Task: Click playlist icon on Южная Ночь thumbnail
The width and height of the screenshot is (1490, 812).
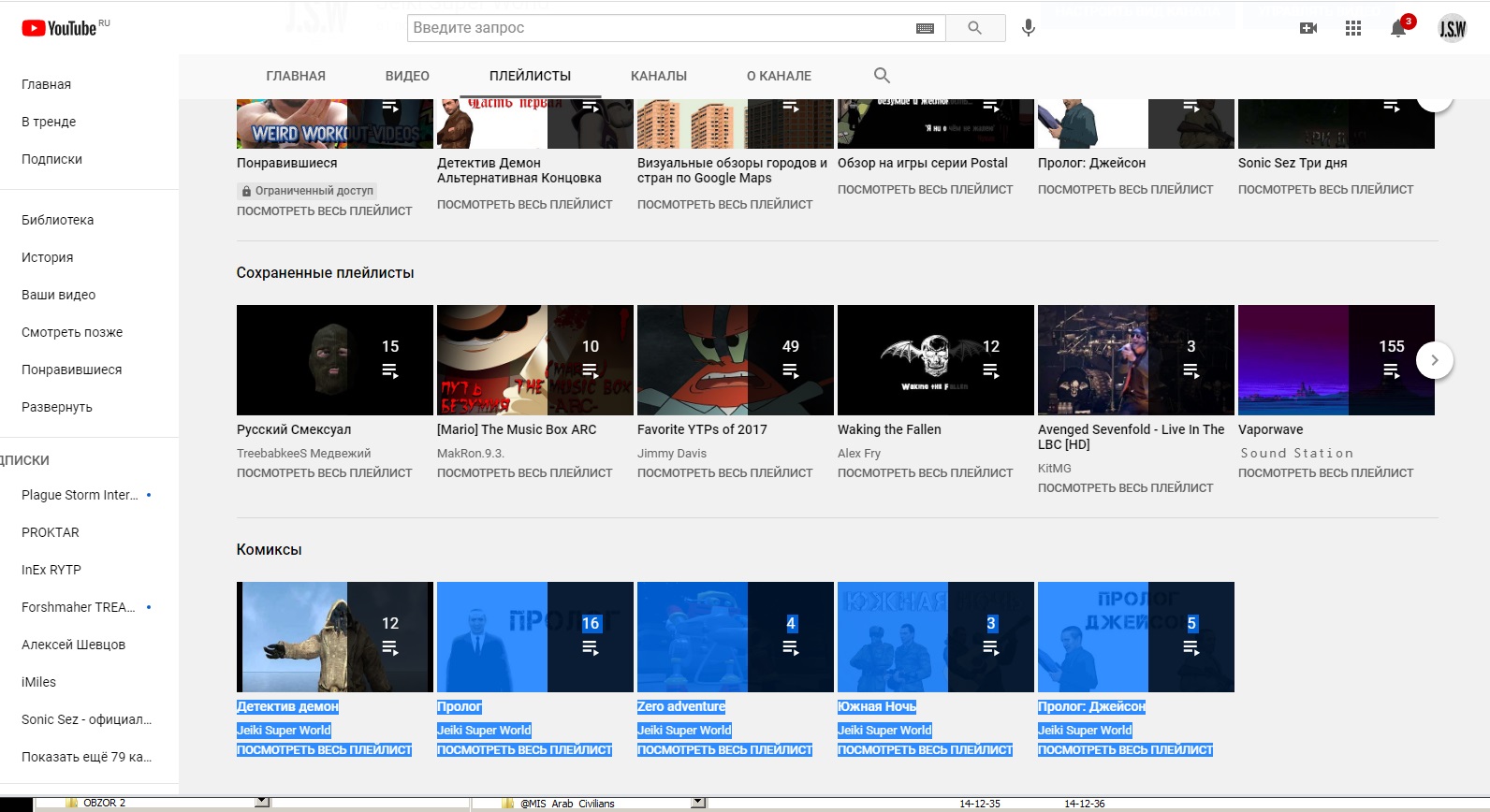Action: tap(991, 648)
